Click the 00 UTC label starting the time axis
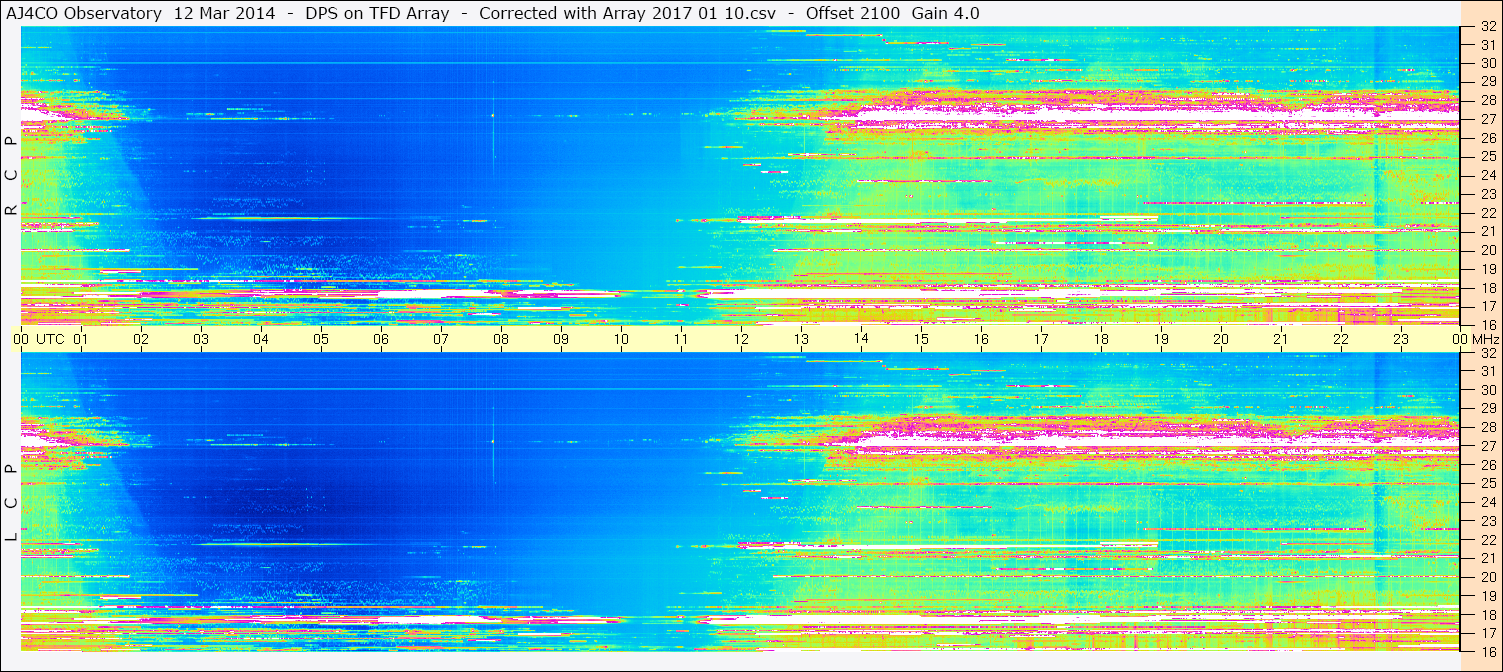The image size is (1503, 672). [38, 339]
